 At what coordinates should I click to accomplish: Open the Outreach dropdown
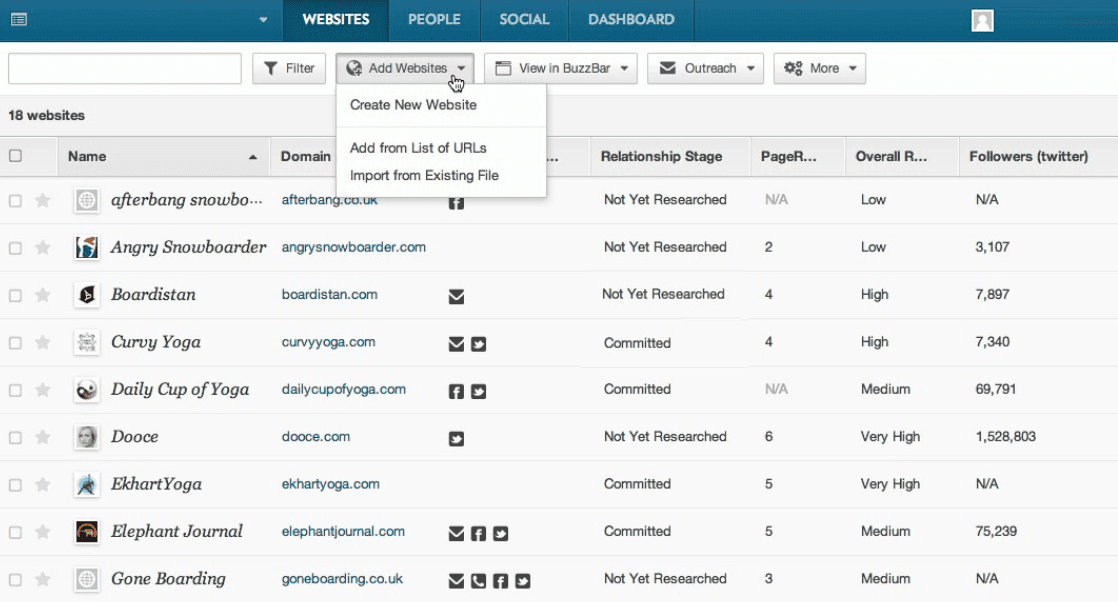[705, 68]
